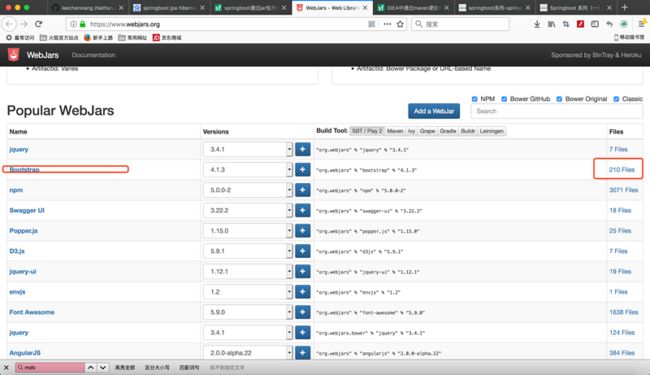
Task: Close the find bar with X icon
Action: click(6, 367)
